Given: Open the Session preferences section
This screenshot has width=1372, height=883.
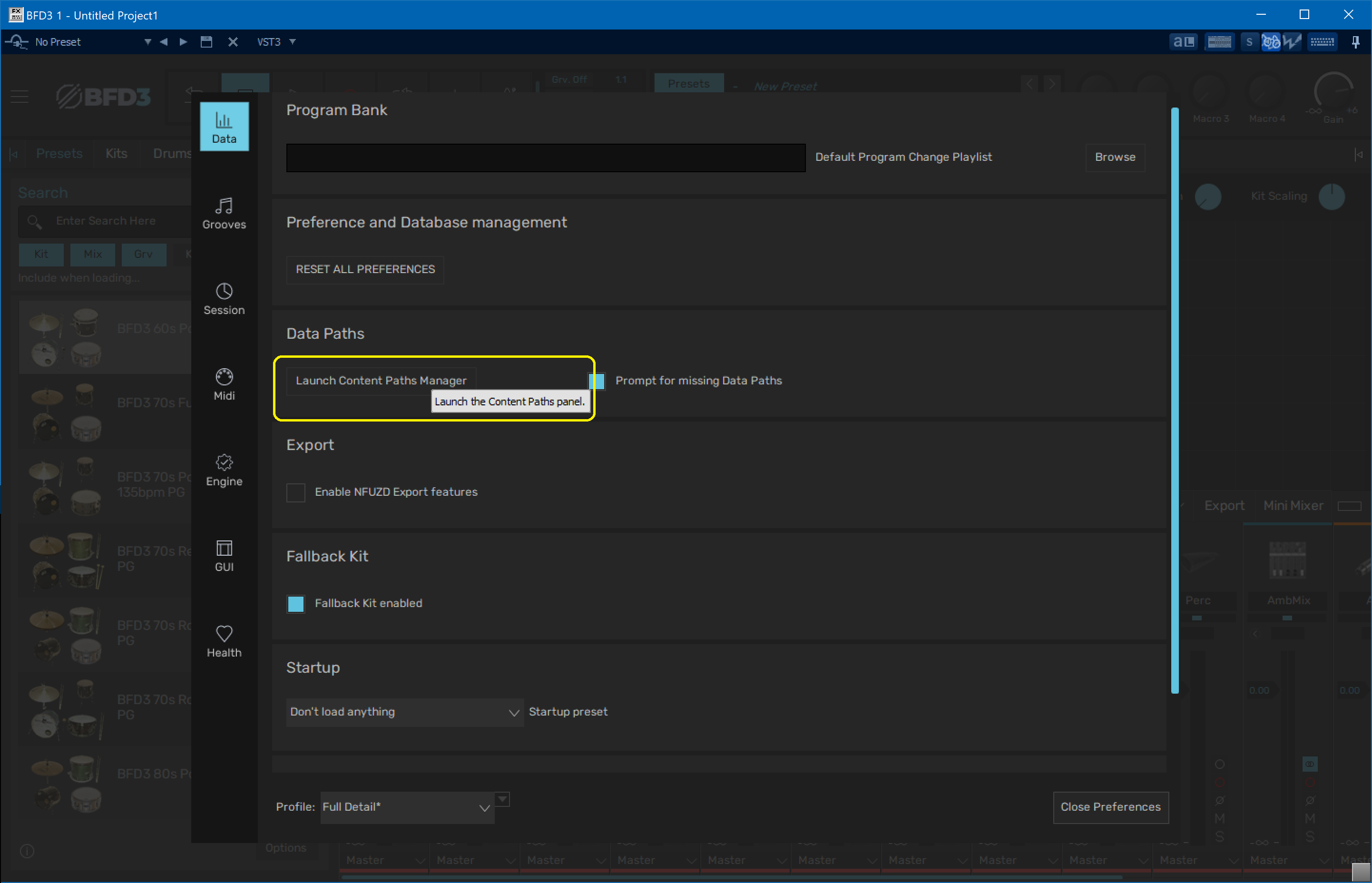Looking at the screenshot, I should point(224,298).
